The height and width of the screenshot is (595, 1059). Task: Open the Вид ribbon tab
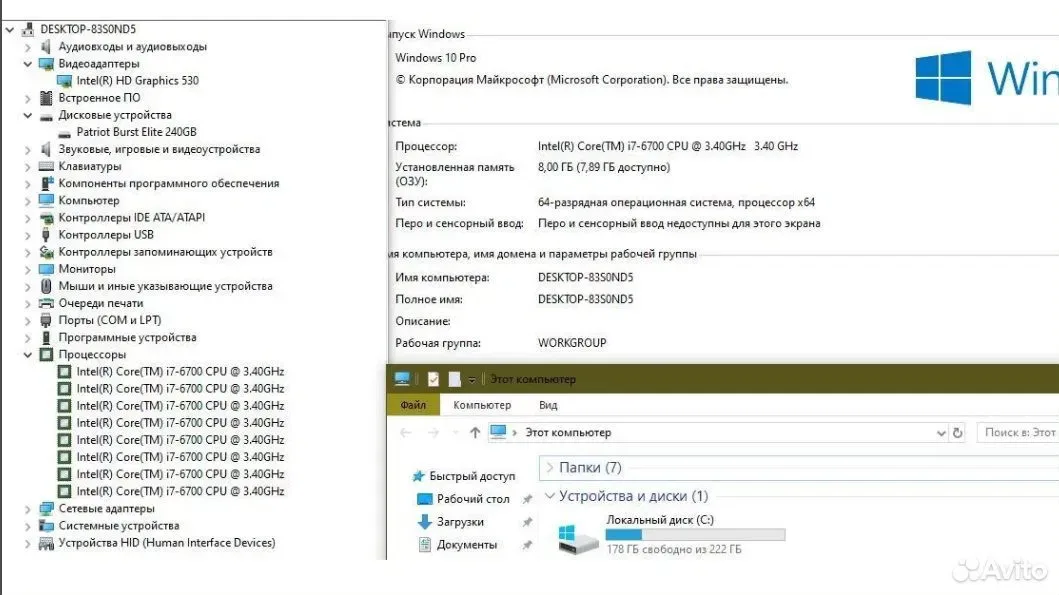point(548,405)
